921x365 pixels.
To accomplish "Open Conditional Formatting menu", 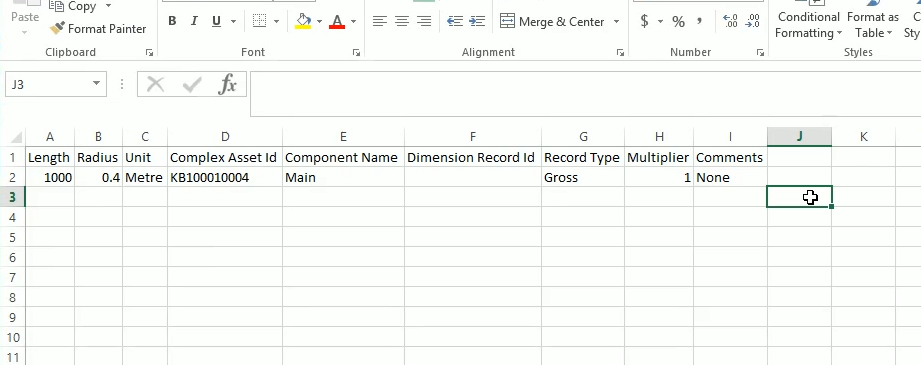I will (x=808, y=25).
